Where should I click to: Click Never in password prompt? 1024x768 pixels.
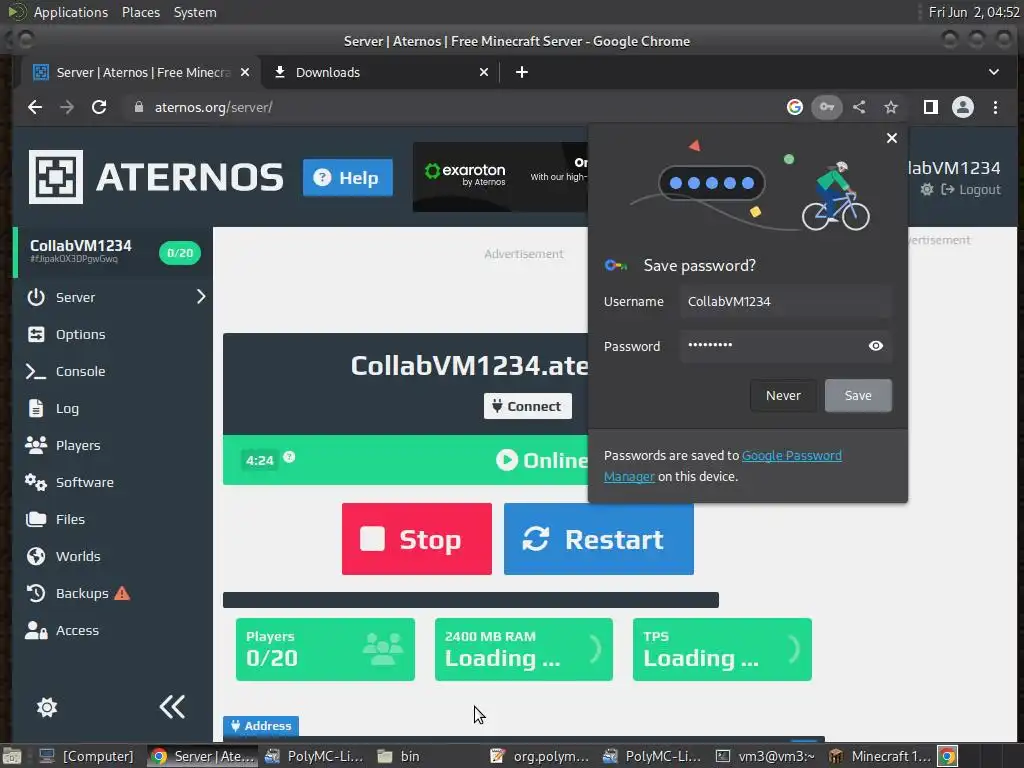[x=783, y=396]
